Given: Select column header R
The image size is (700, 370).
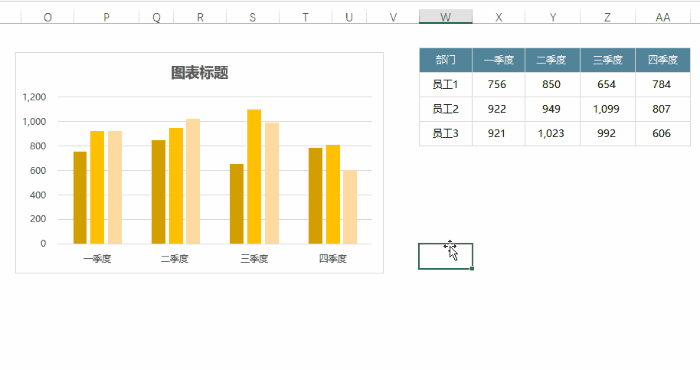Looking at the screenshot, I should click(x=200, y=17).
